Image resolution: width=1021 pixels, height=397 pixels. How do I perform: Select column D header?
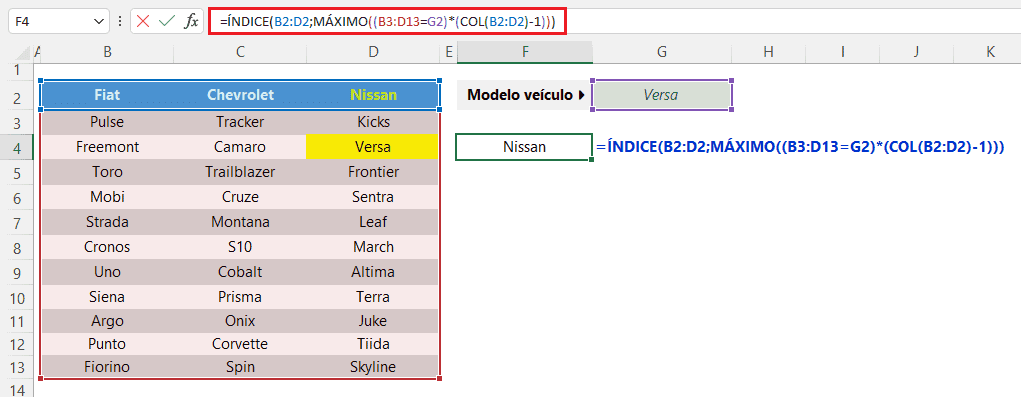(x=373, y=52)
